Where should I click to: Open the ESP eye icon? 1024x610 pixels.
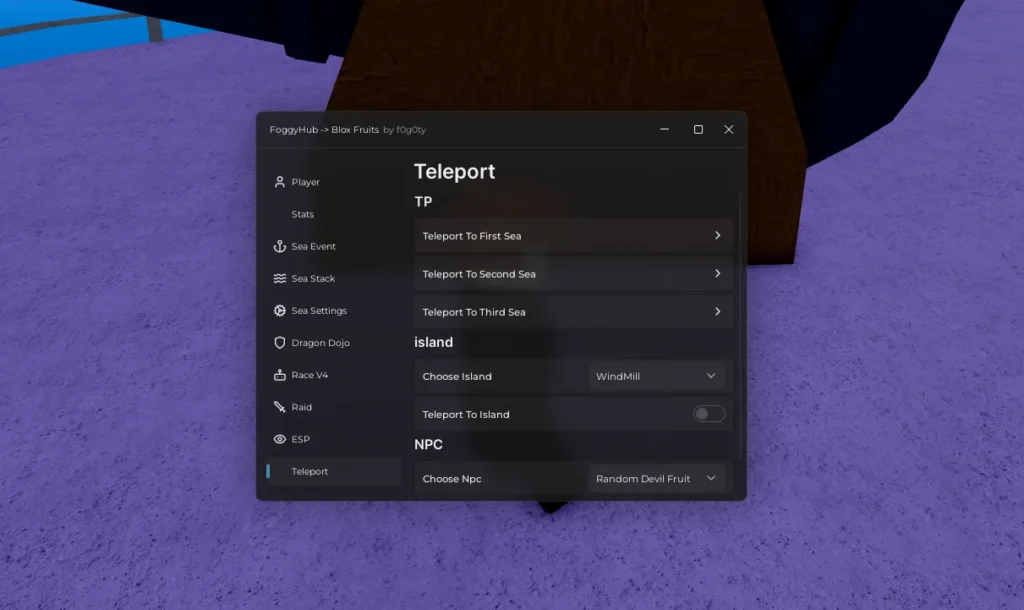pos(280,439)
